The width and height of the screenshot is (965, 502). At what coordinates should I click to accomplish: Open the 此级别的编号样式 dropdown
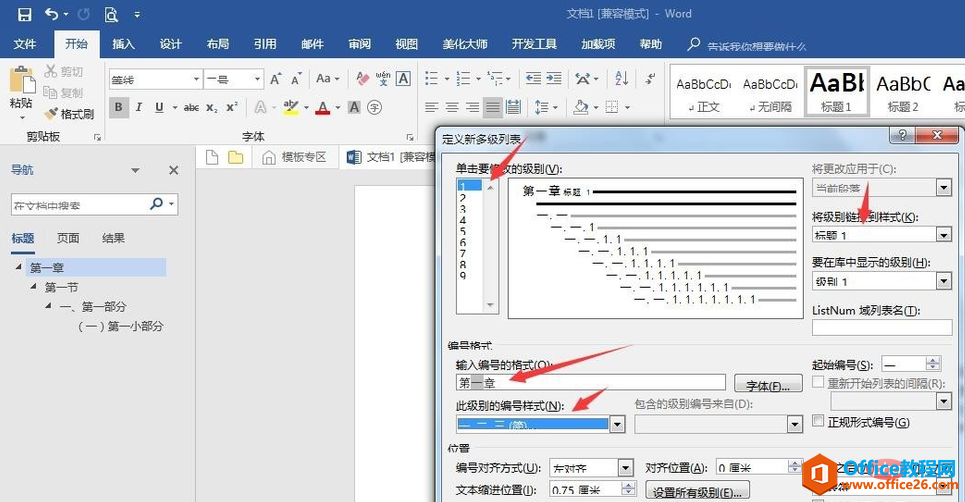(x=617, y=424)
